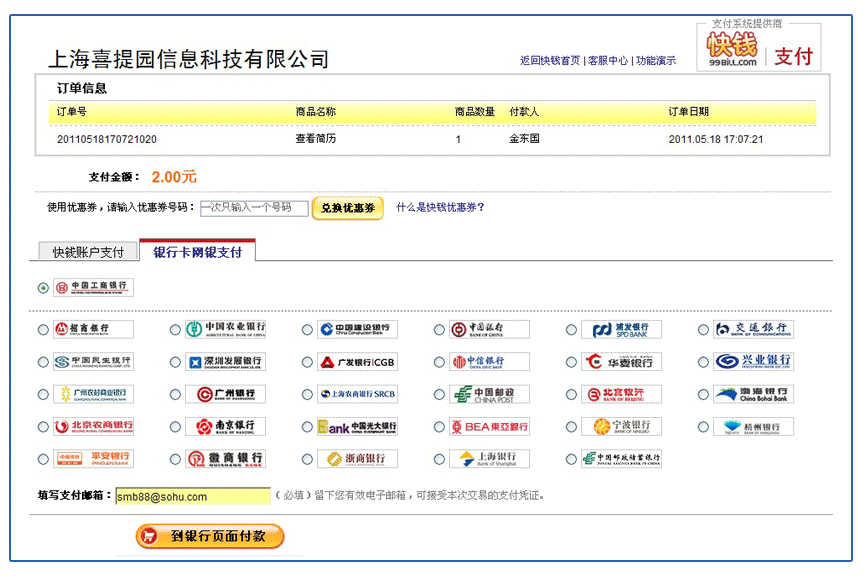863x577 pixels.
Task: Click the SPD Bank logo
Action: [x=621, y=330]
